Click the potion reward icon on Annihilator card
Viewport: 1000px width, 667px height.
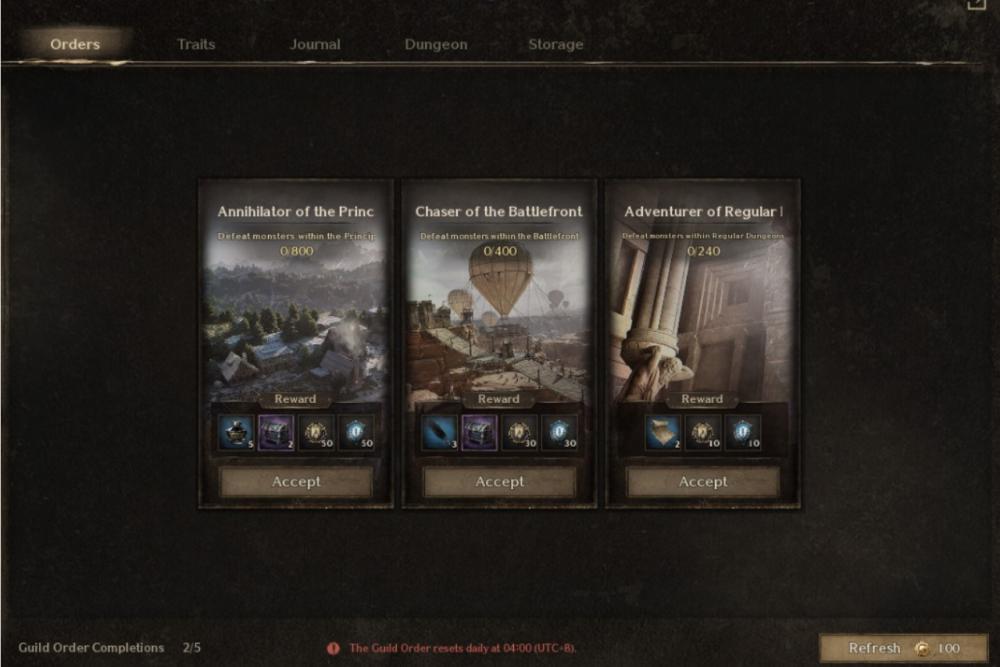237,433
